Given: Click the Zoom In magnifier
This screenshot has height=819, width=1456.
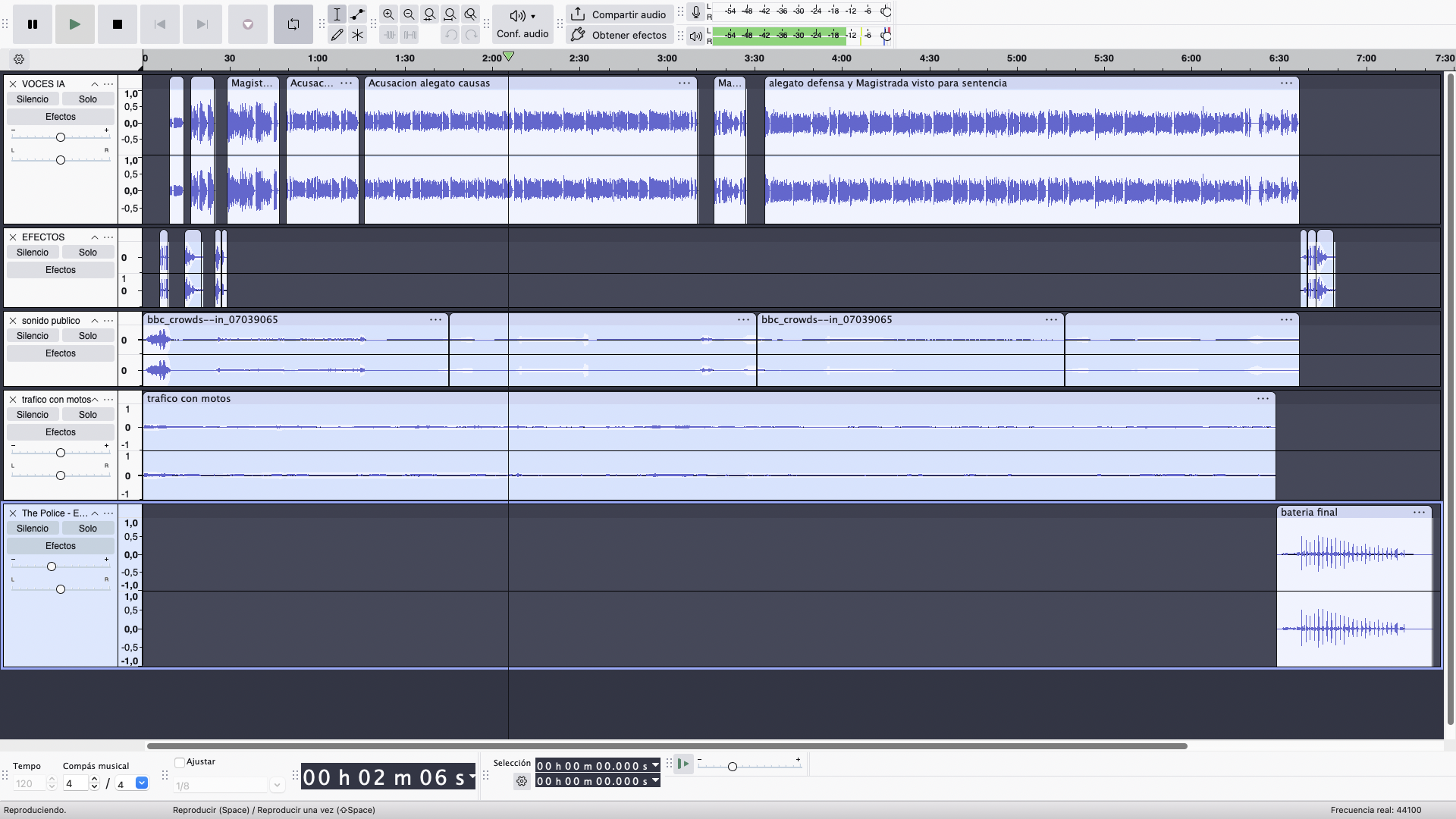Looking at the screenshot, I should (x=388, y=14).
